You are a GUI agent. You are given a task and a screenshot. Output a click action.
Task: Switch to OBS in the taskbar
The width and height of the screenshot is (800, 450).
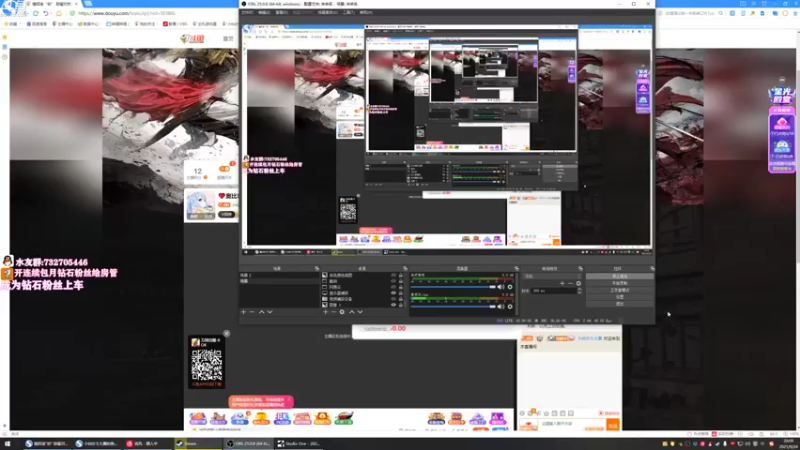[x=248, y=443]
